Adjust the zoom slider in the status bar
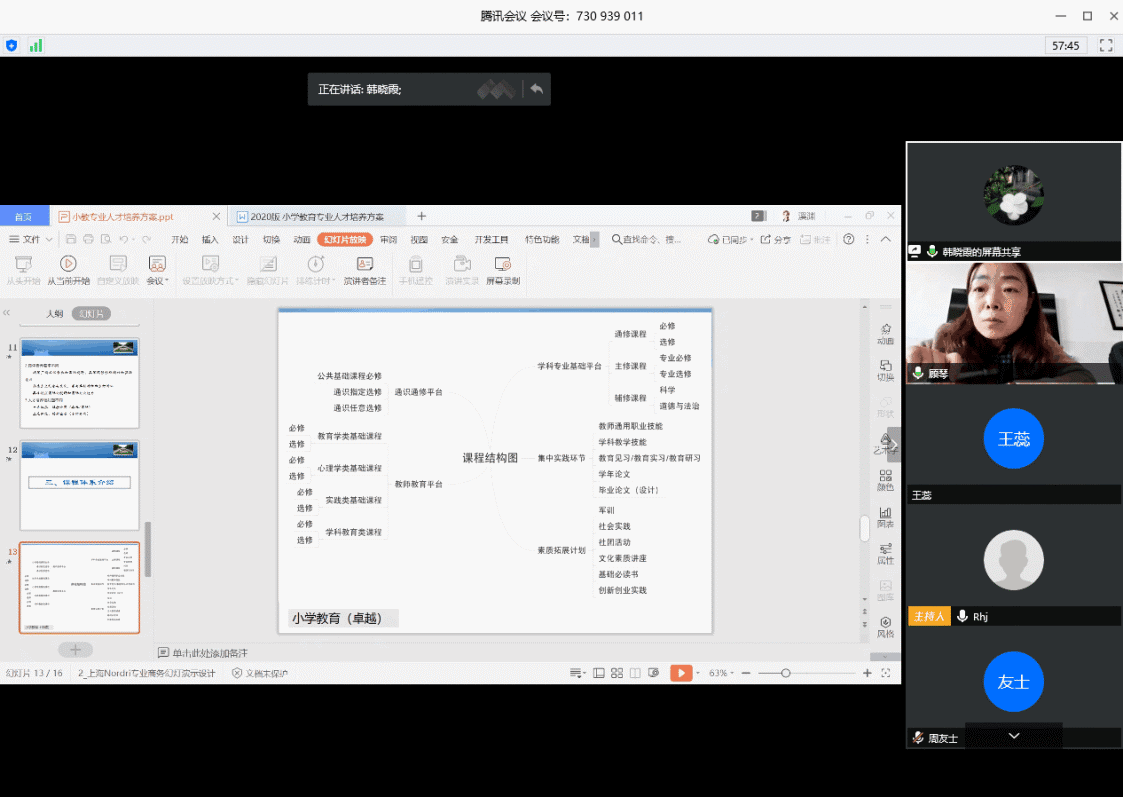 pyautogui.click(x=786, y=673)
